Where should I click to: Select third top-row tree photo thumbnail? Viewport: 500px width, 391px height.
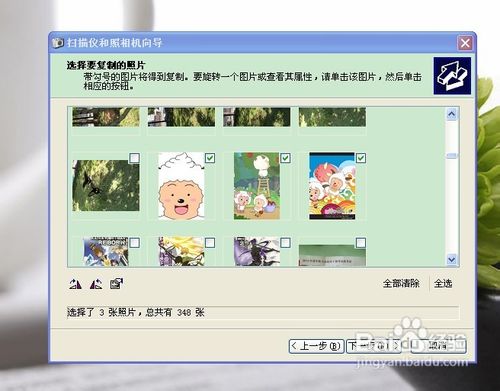[x=257, y=117]
